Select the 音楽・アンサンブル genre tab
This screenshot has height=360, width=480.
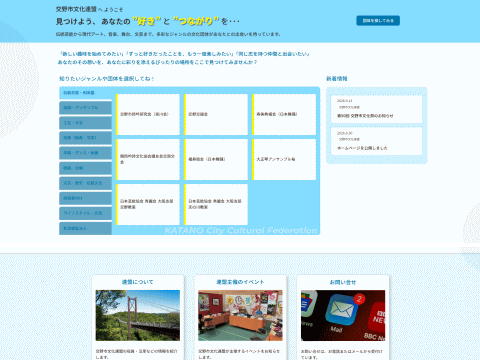click(x=85, y=108)
